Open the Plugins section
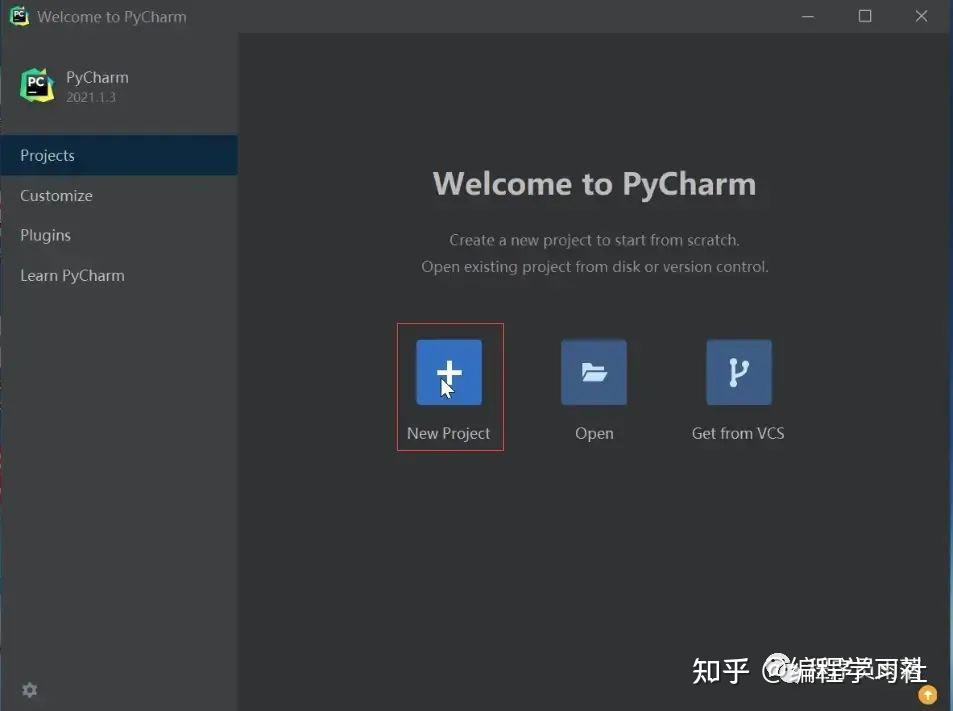 point(45,235)
